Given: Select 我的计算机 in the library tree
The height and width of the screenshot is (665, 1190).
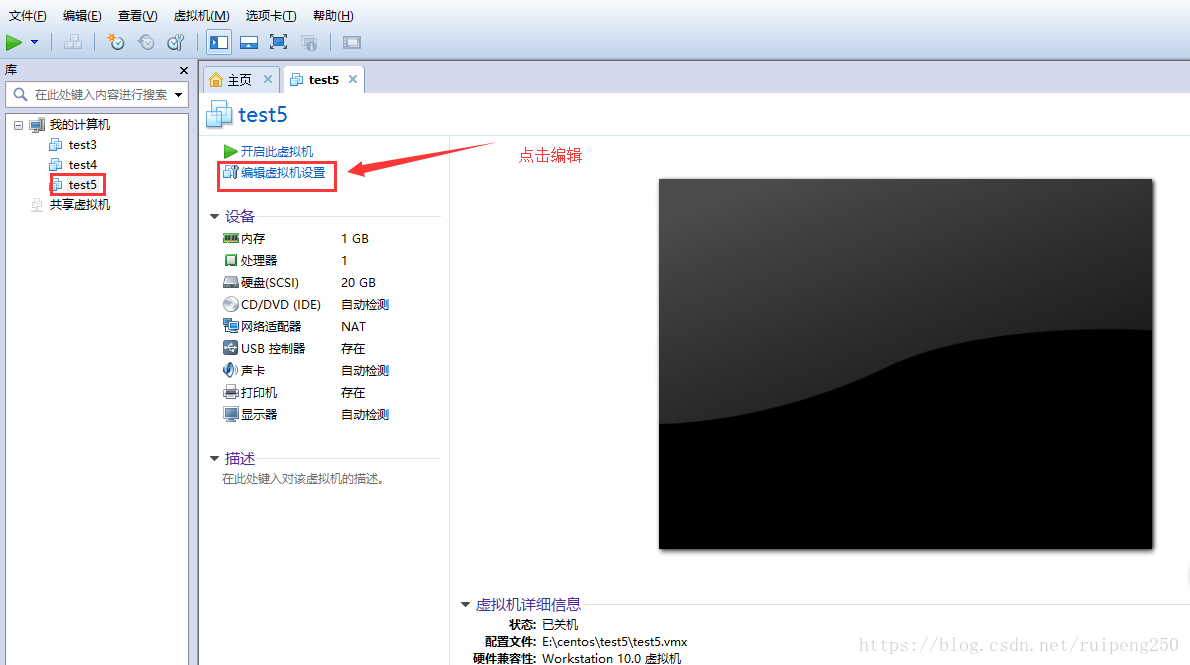Looking at the screenshot, I should 80,124.
